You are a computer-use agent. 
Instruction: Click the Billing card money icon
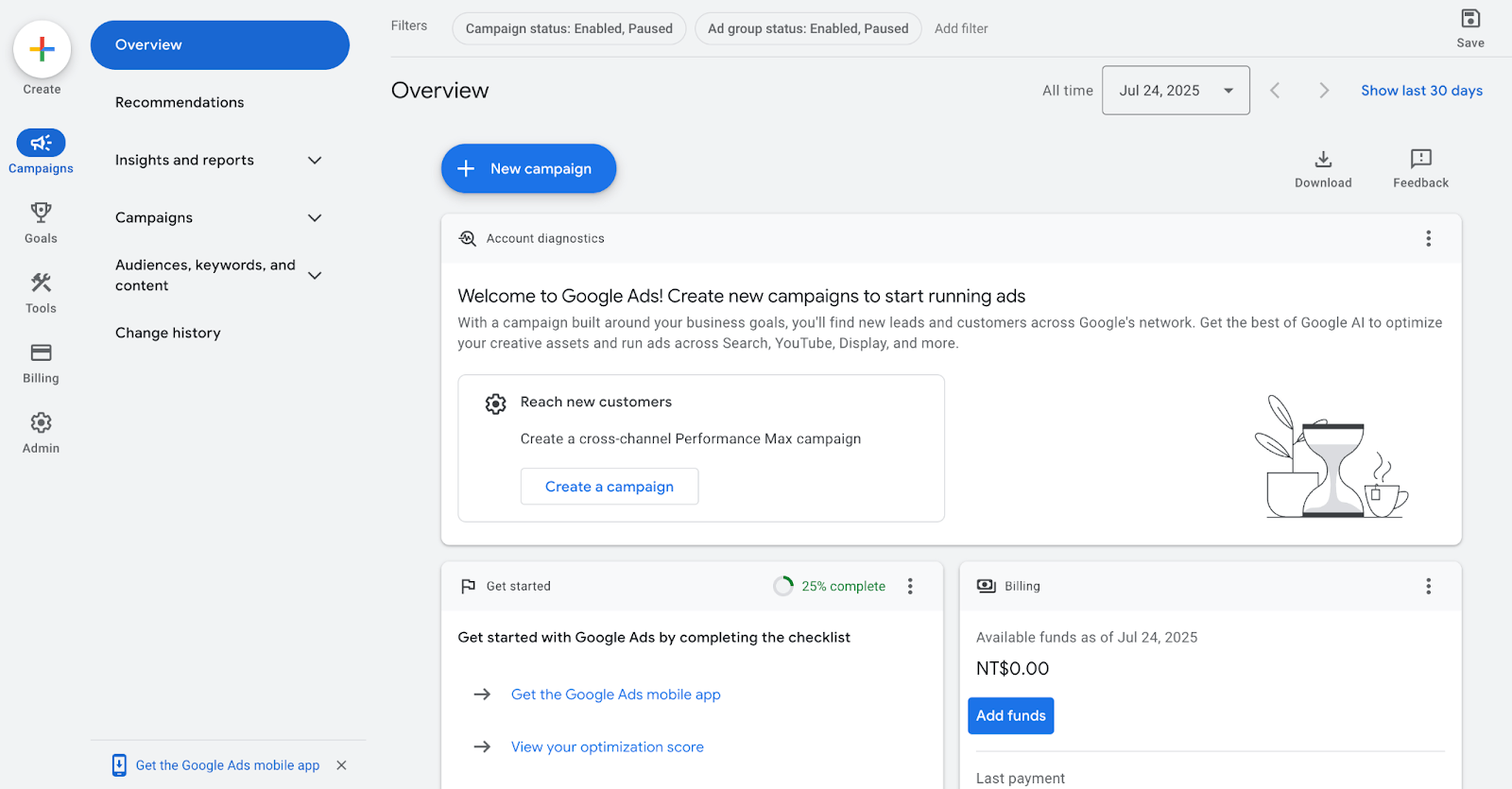click(x=987, y=586)
